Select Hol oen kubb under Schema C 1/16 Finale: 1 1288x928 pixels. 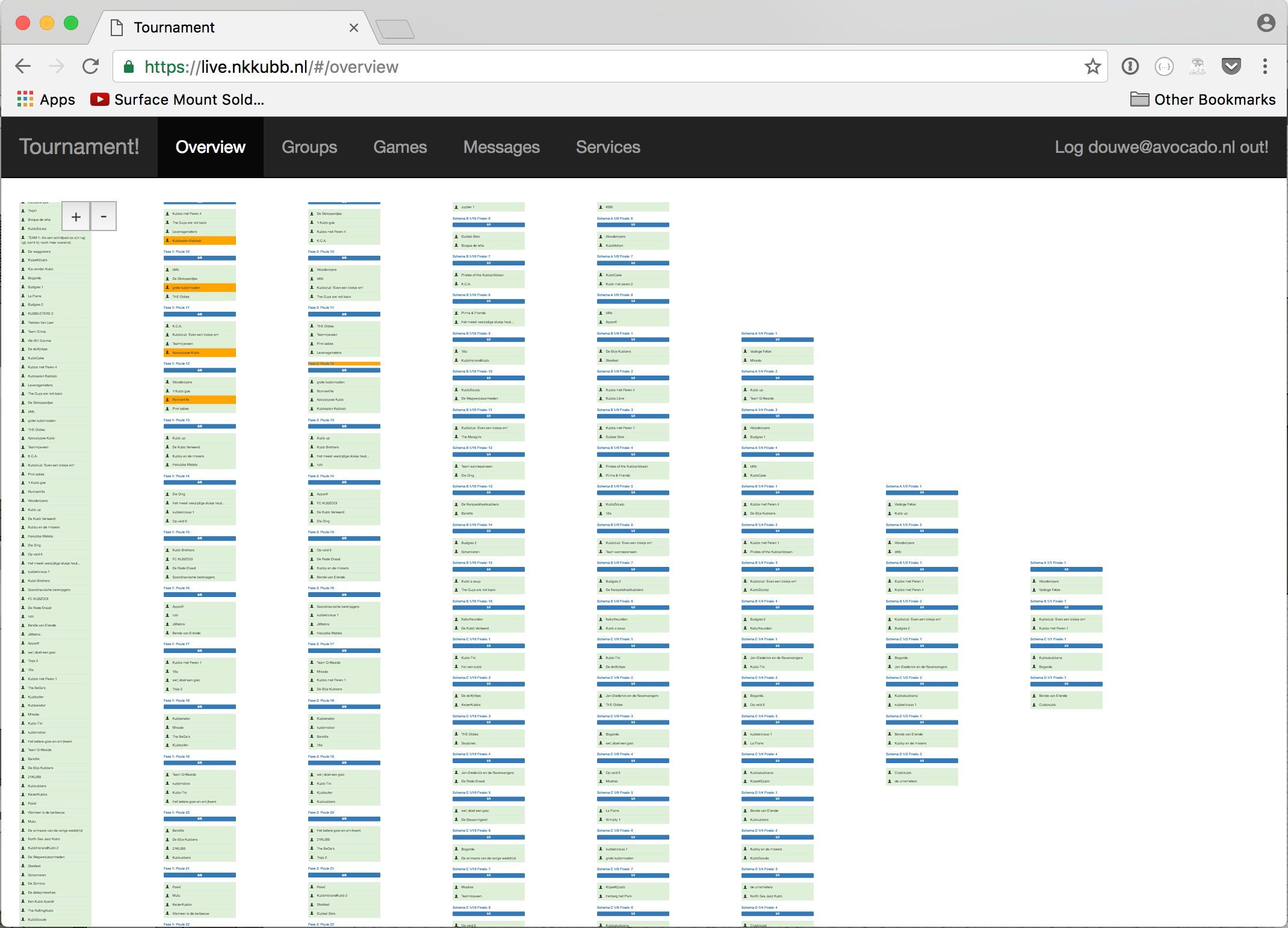point(489,667)
